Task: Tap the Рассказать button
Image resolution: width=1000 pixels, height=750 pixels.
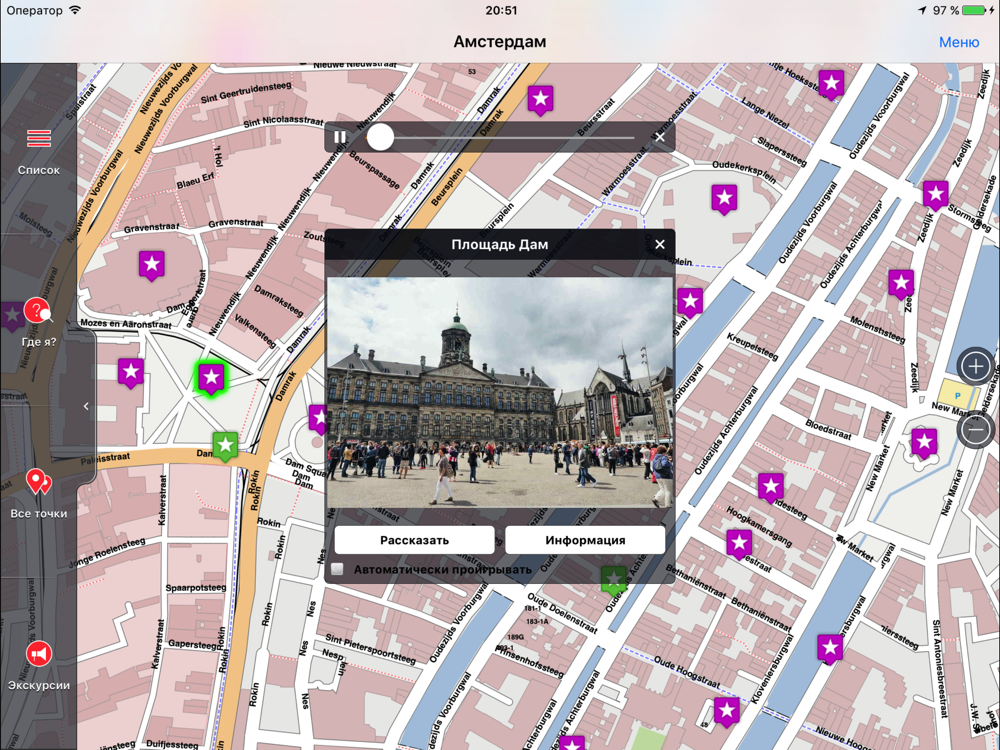Action: [x=415, y=540]
